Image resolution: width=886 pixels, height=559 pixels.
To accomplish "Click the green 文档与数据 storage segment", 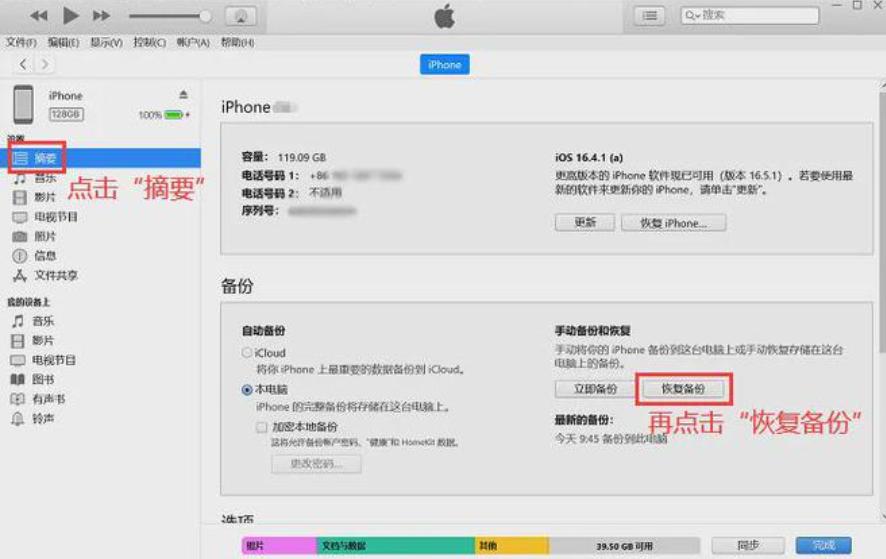I will coord(396,545).
